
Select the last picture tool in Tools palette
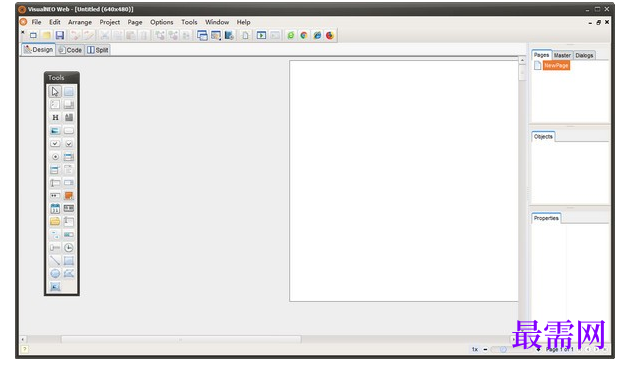tap(55, 287)
